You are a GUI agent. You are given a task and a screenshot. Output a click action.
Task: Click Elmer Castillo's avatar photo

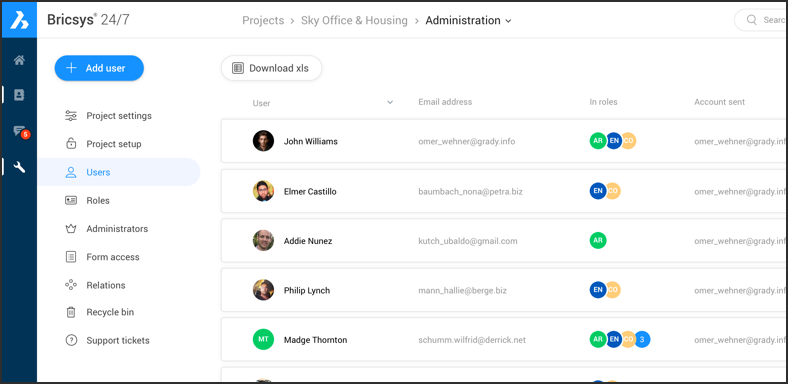click(263, 191)
